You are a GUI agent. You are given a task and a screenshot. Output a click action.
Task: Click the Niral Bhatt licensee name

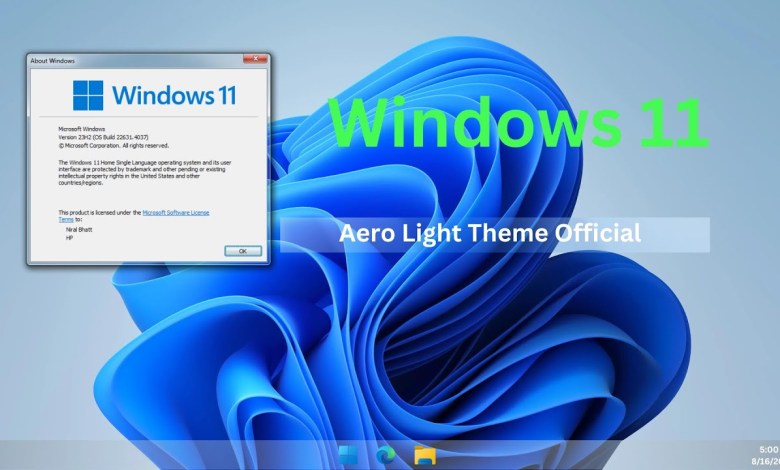79,230
